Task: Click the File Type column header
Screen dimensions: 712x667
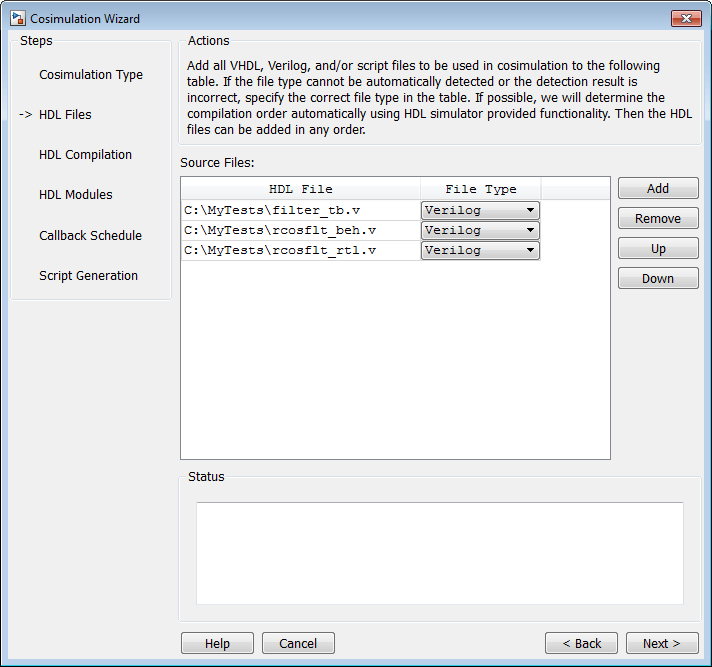Action: (480, 189)
